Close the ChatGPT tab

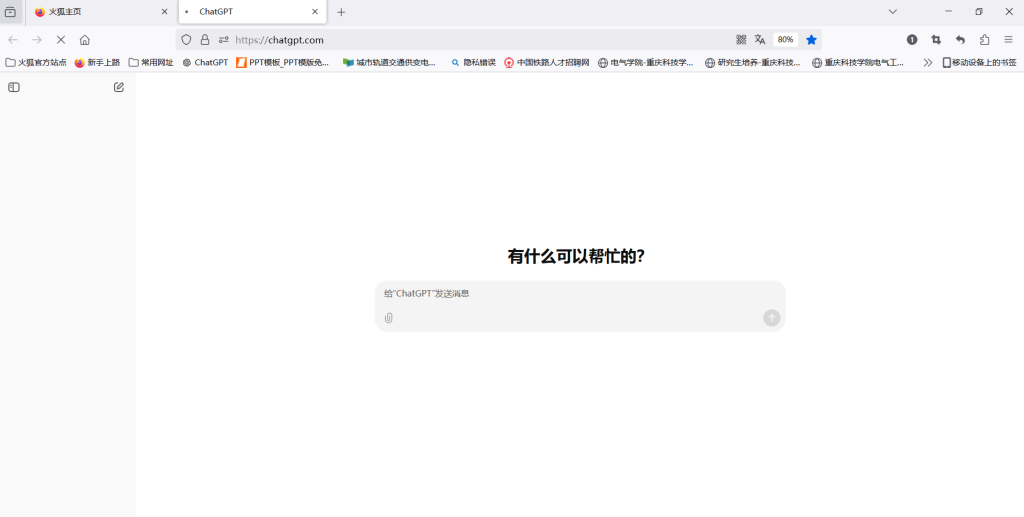(315, 12)
